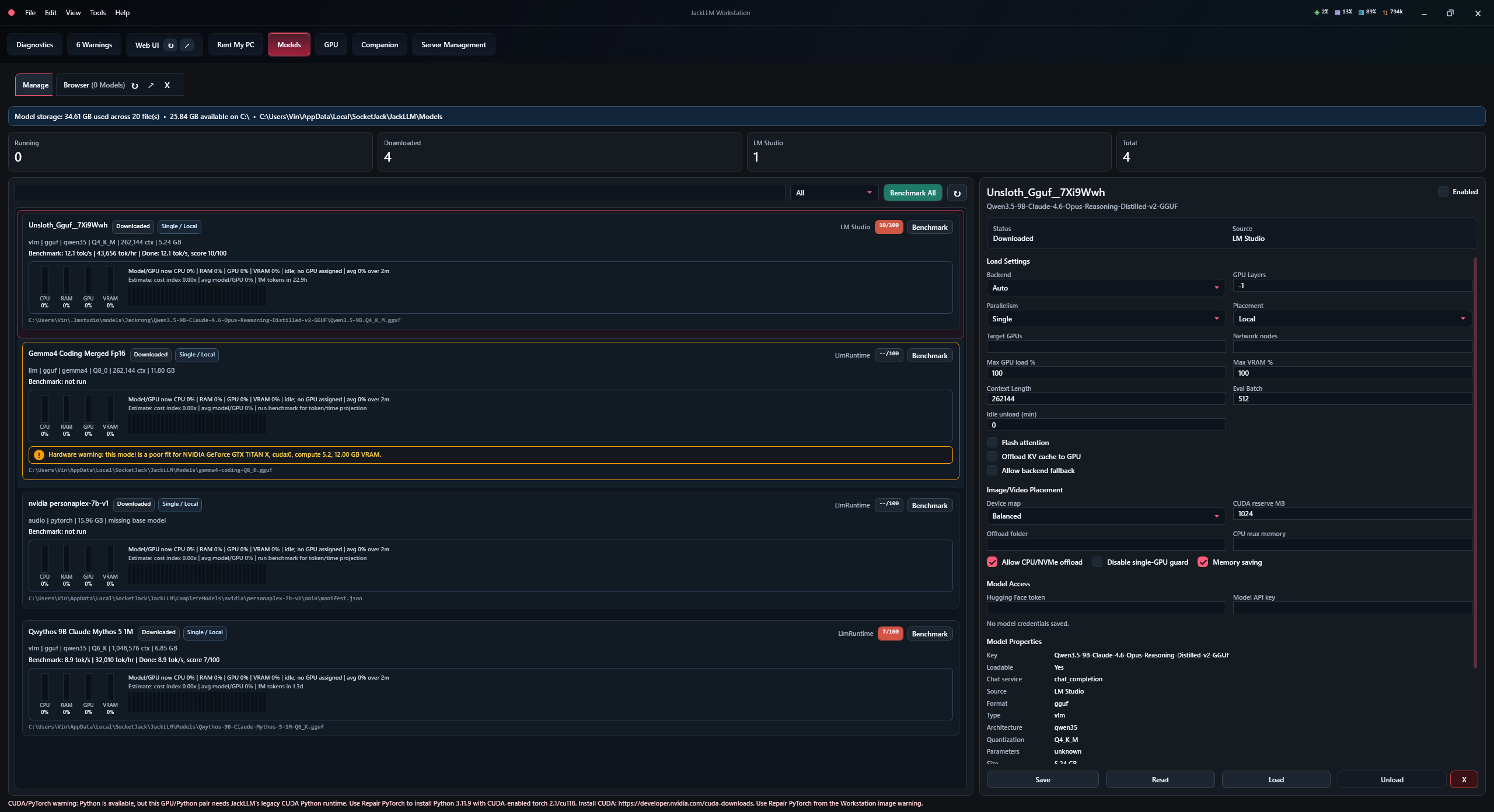Switch to the GPU tab
The height and width of the screenshot is (812, 1494).
point(331,45)
